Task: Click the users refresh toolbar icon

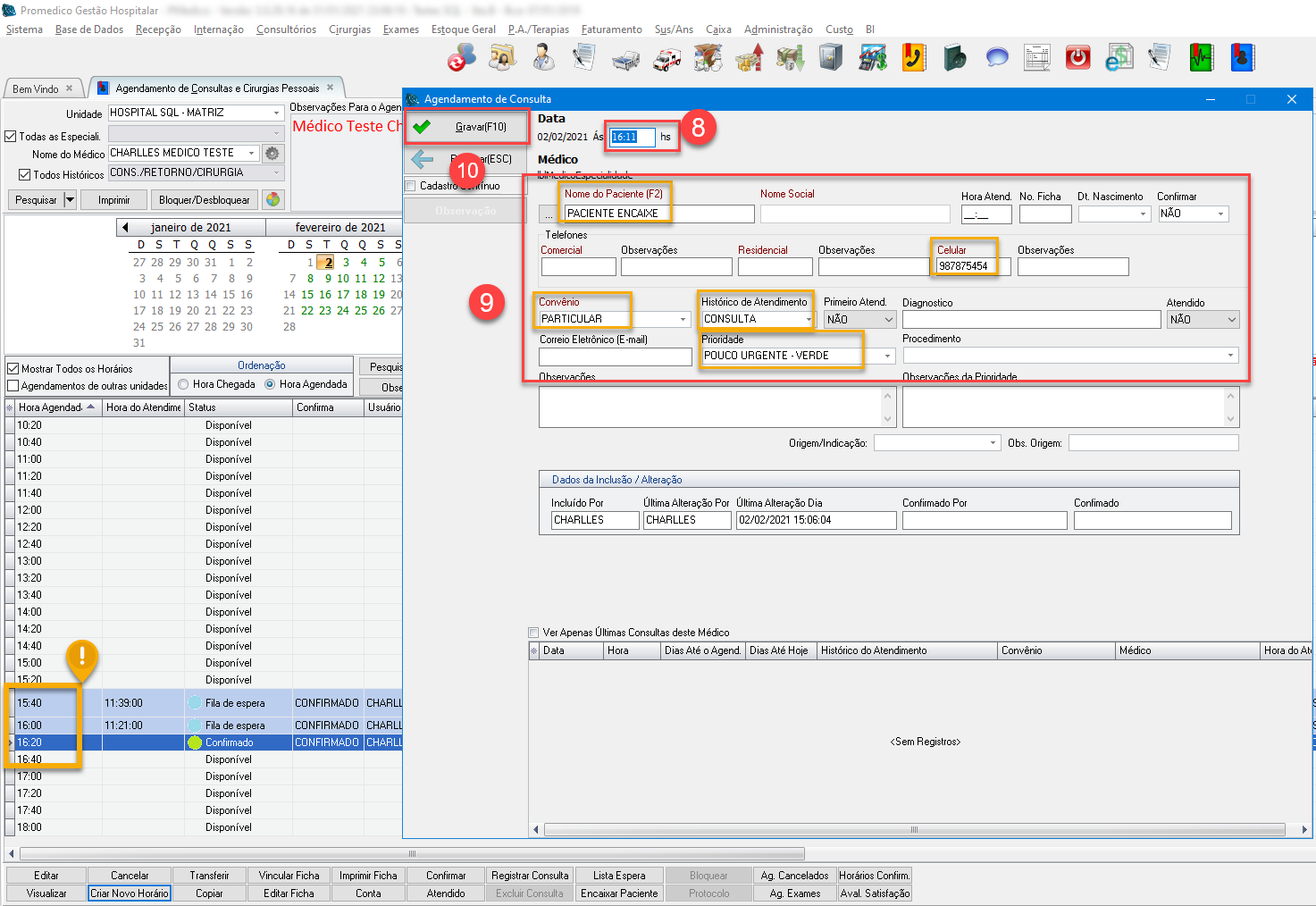Action: pyautogui.click(x=462, y=58)
